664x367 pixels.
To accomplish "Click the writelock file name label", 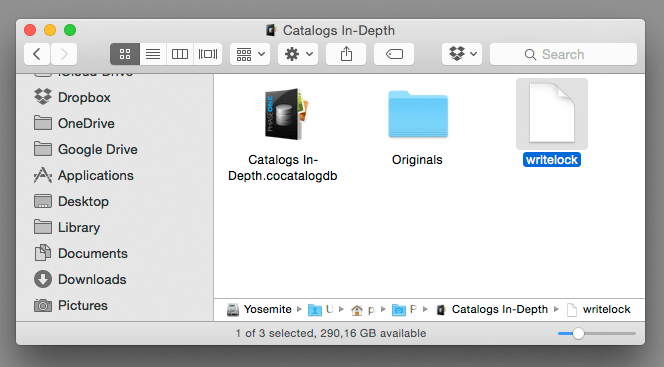I will 552,160.
